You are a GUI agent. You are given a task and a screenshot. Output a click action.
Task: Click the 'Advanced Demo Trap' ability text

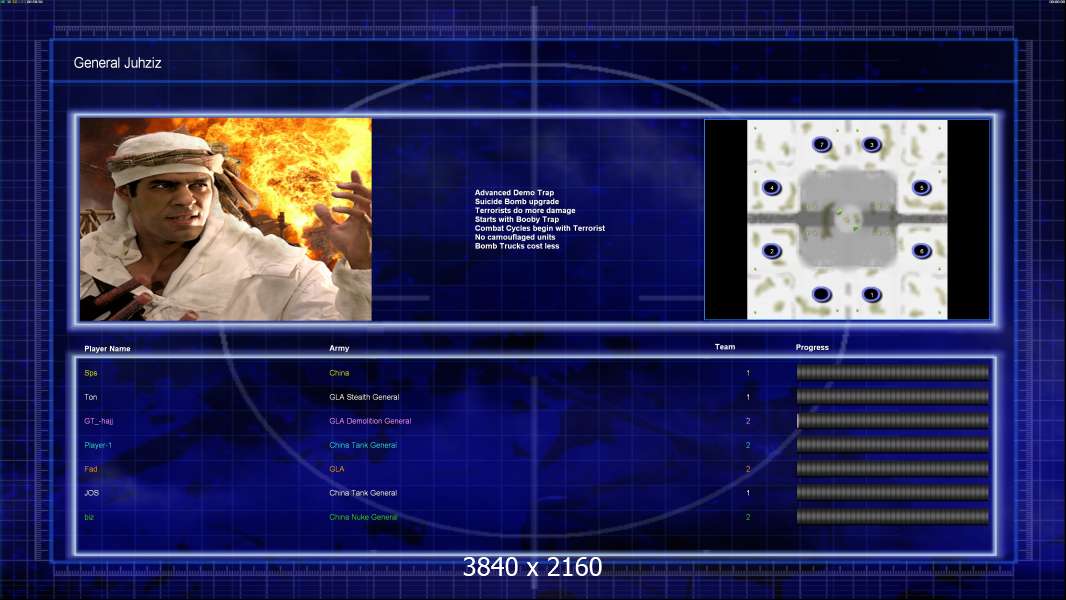(514, 192)
